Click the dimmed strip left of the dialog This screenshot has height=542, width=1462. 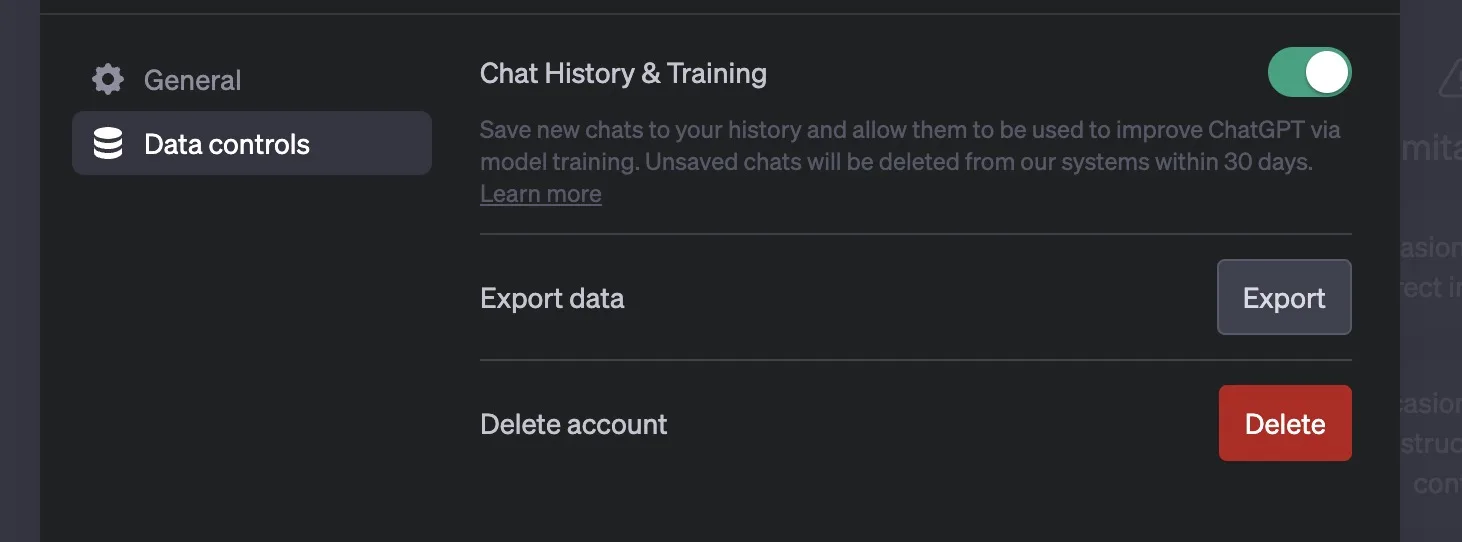[19, 300]
